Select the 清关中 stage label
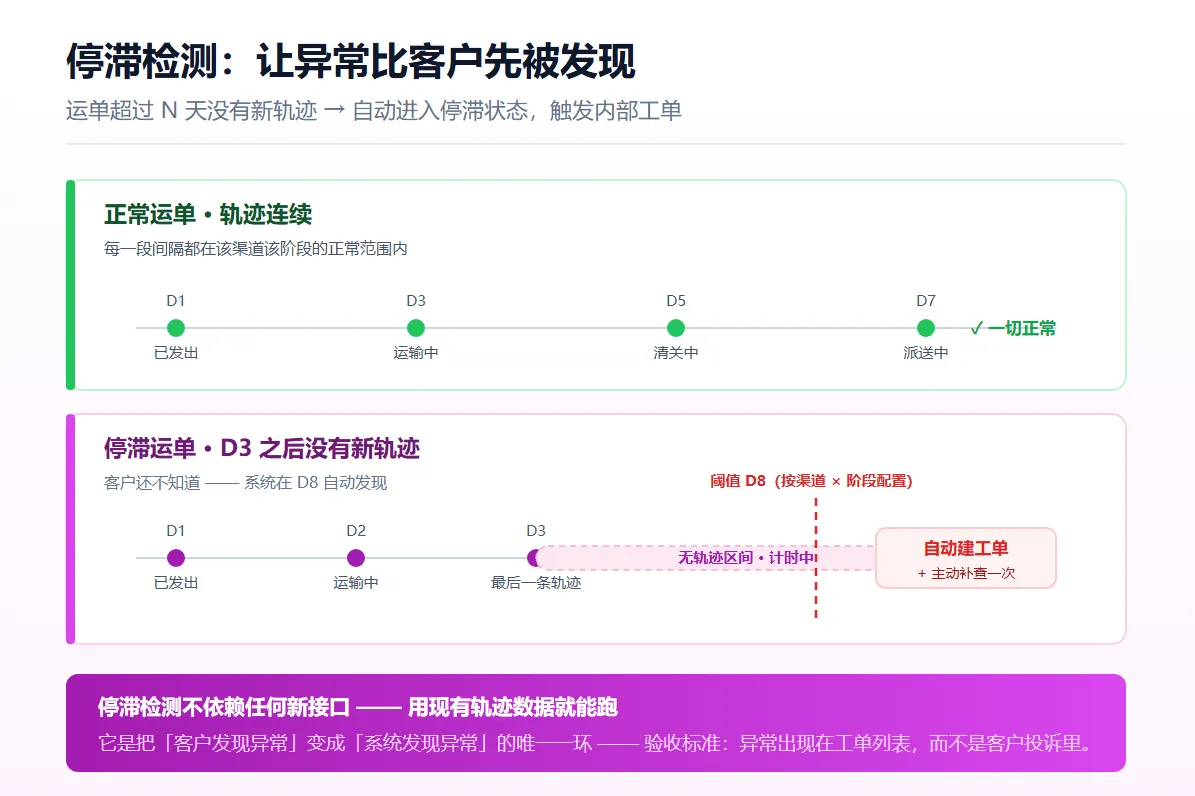 (675, 353)
